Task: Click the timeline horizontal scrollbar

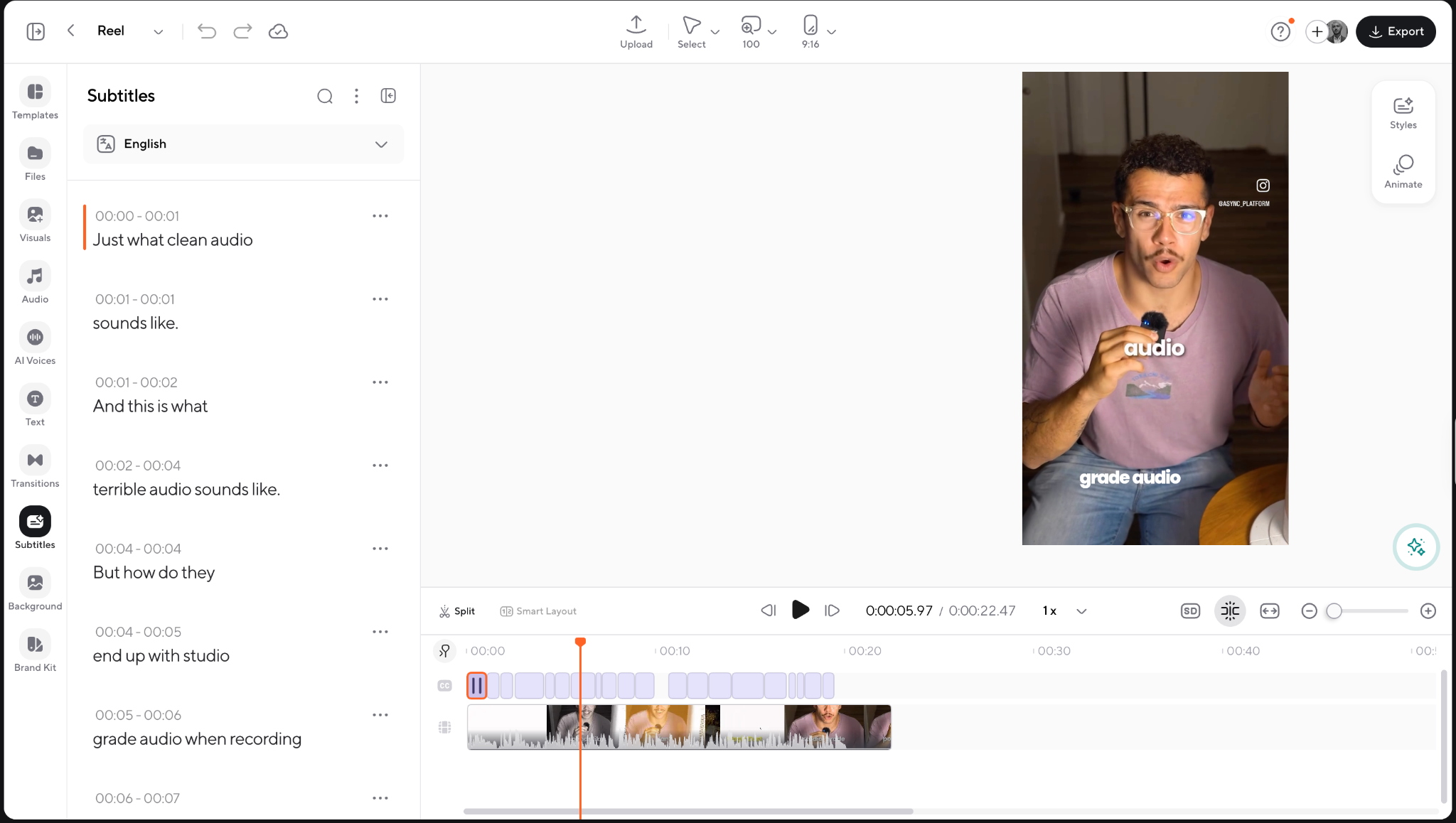Action: 688,811
